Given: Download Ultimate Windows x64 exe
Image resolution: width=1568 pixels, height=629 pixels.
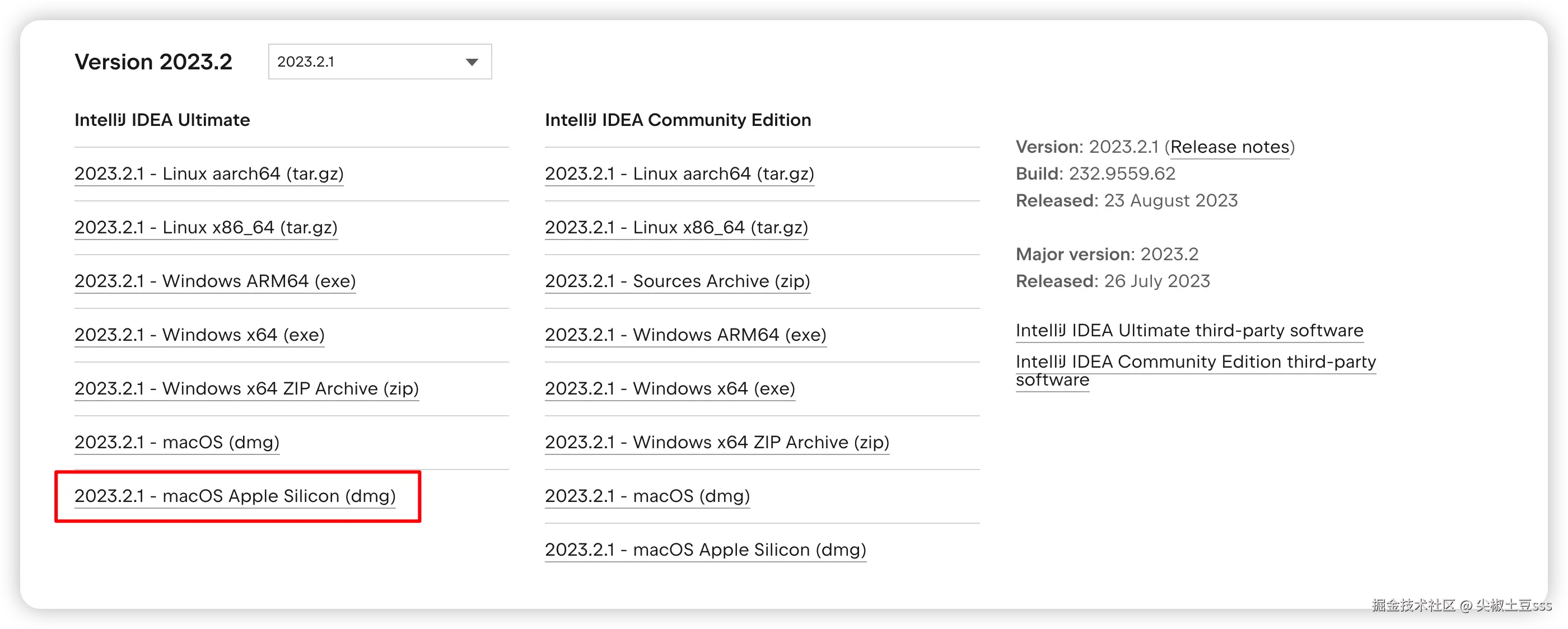Looking at the screenshot, I should point(199,335).
